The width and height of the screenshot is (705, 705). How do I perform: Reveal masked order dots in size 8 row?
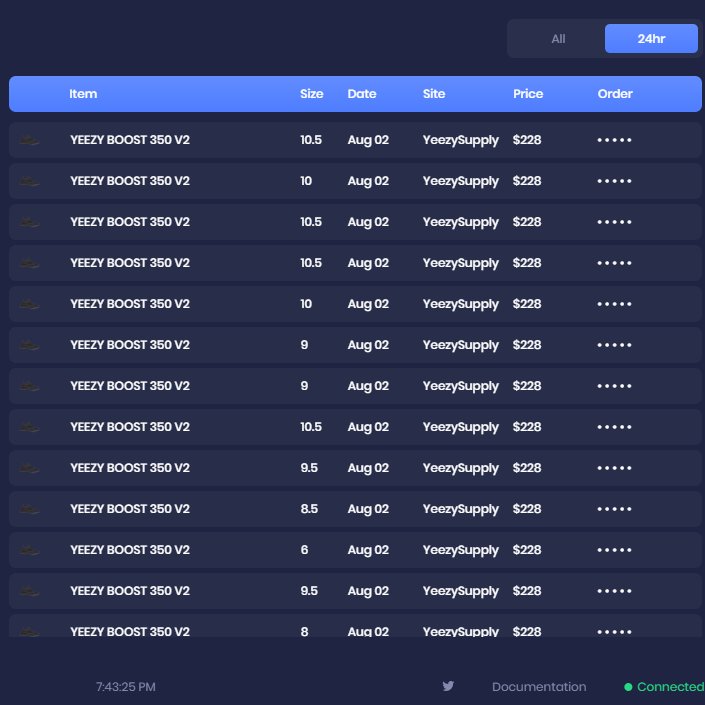click(x=614, y=632)
